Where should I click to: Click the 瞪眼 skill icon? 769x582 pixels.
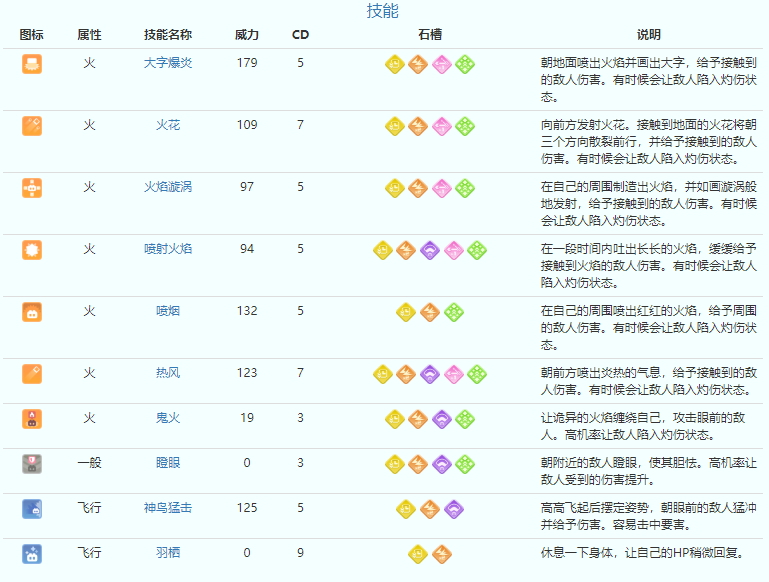(x=32, y=464)
